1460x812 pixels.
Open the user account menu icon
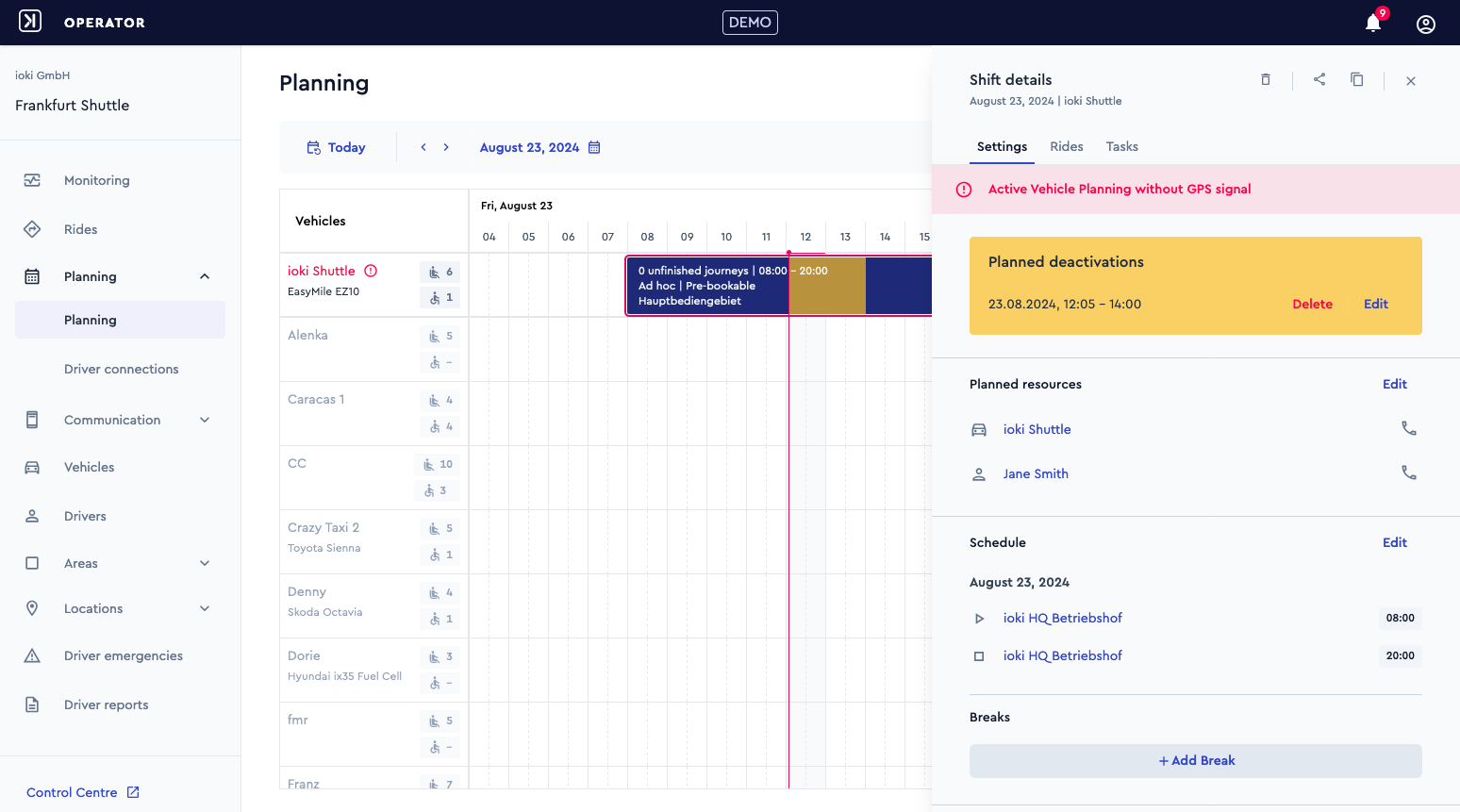point(1426,24)
